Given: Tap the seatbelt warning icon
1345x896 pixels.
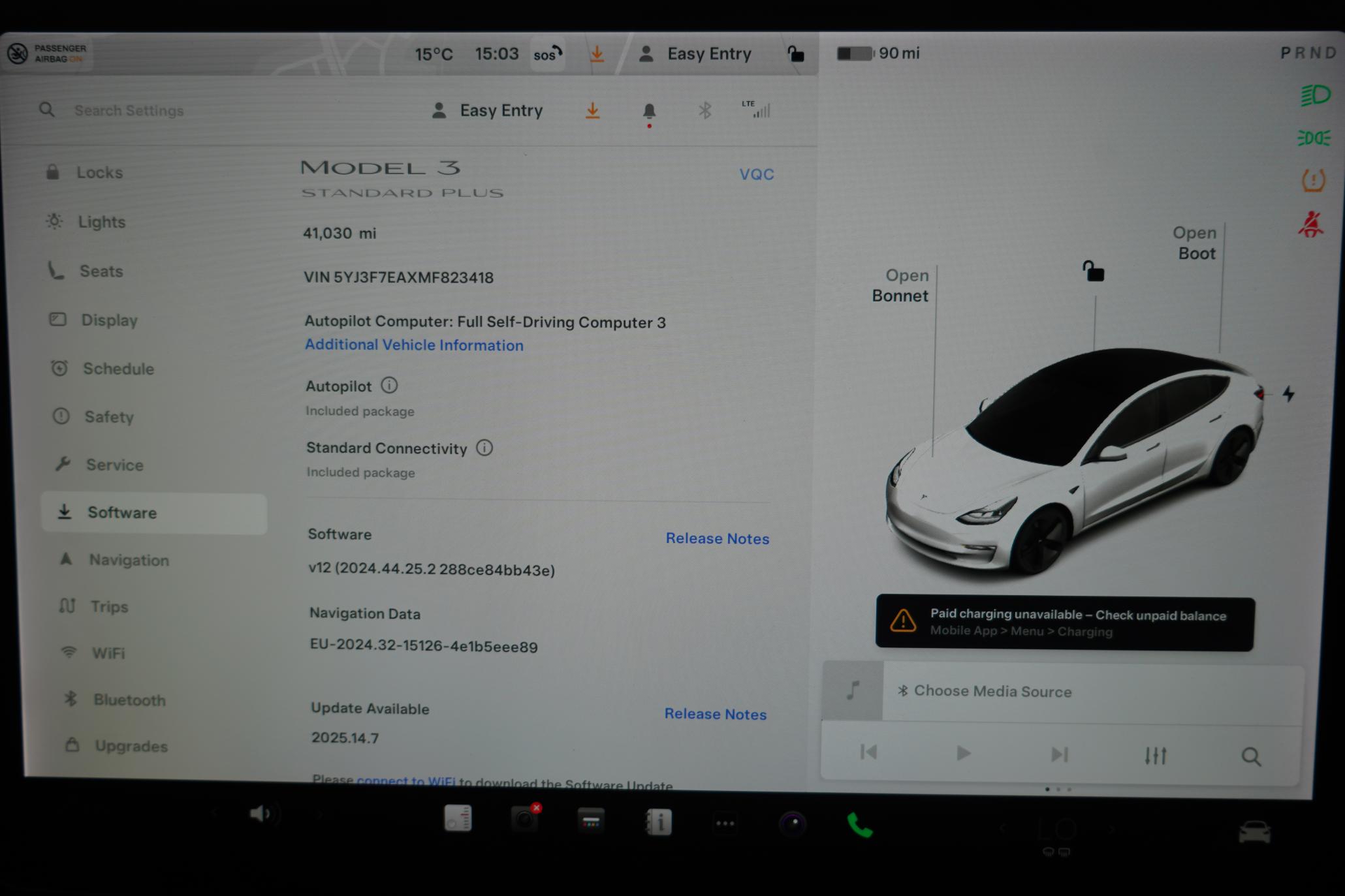Looking at the screenshot, I should 1310,224.
